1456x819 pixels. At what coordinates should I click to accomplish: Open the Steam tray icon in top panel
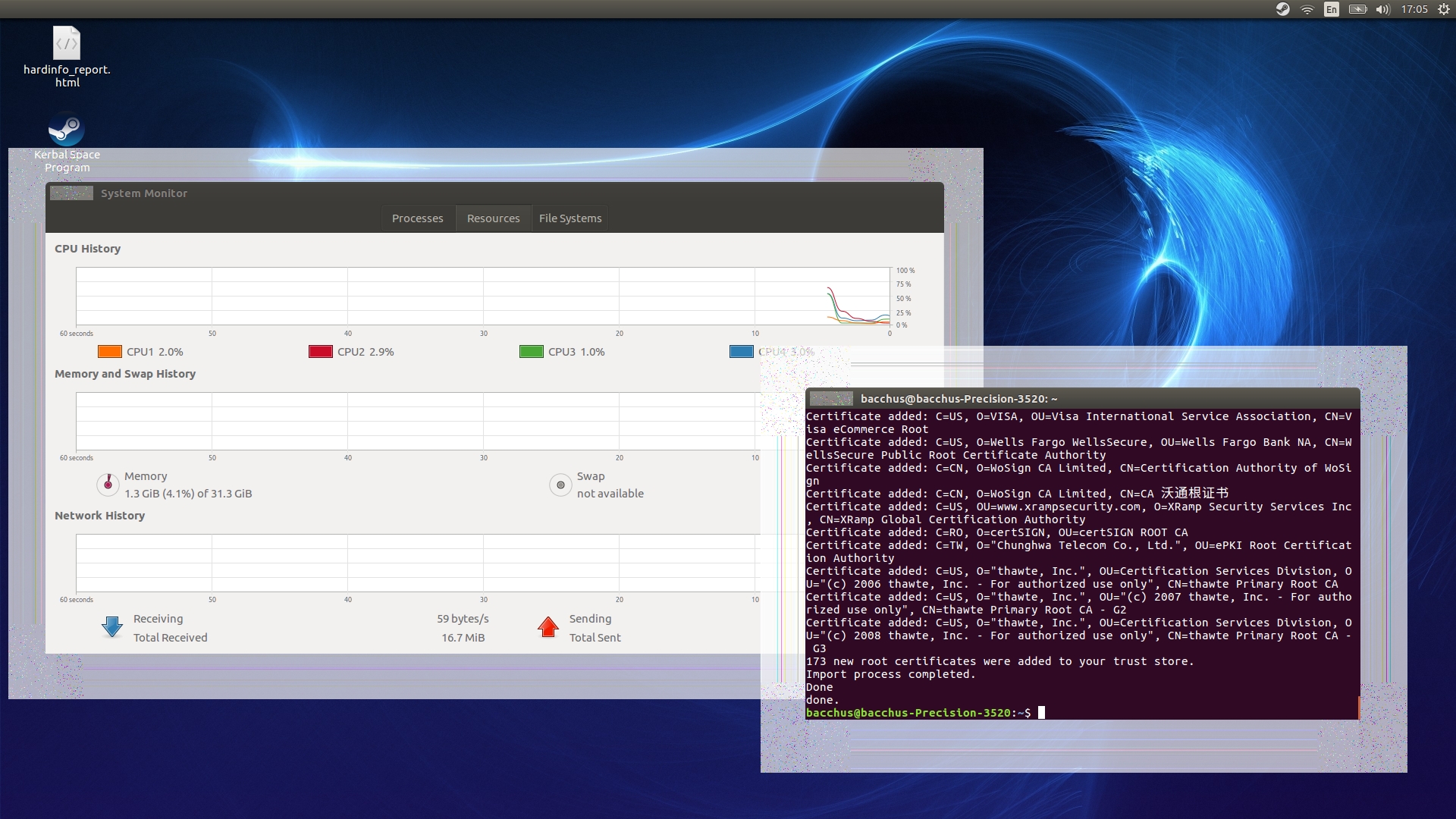tap(1282, 9)
